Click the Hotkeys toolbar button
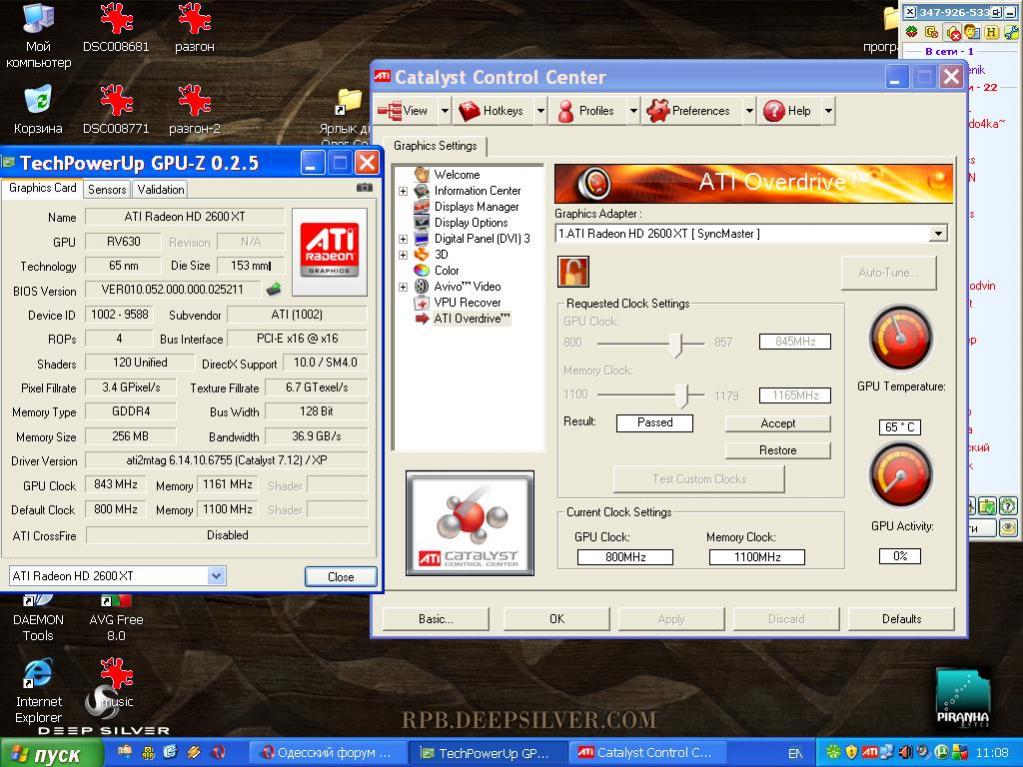1023x767 pixels. [x=495, y=111]
